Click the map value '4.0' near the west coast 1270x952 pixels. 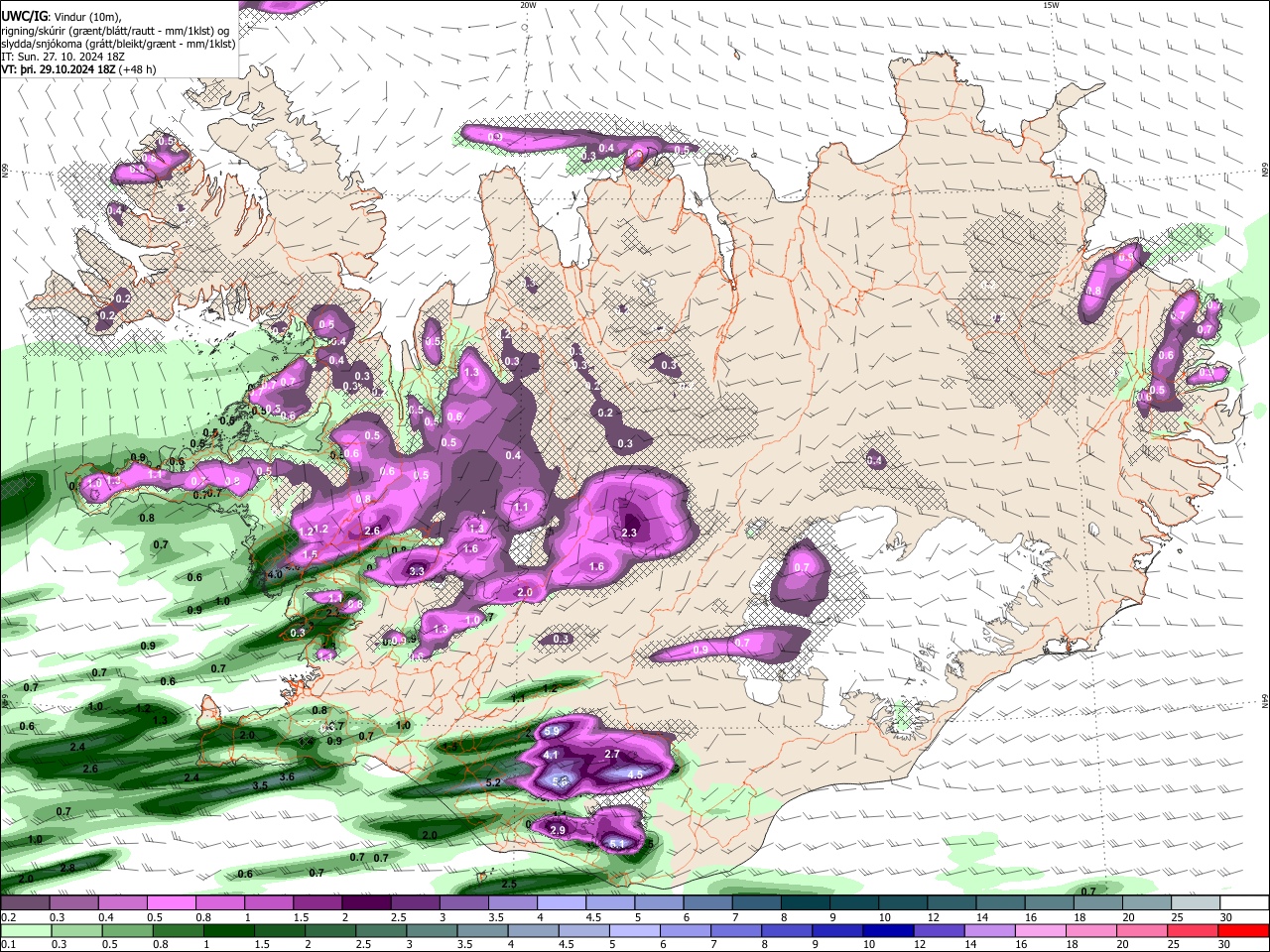[x=276, y=574]
